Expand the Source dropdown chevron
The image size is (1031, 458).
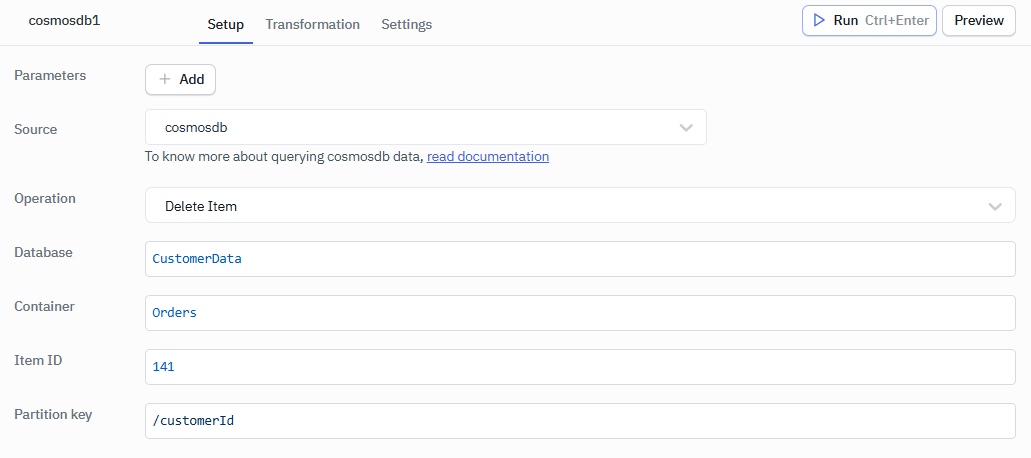click(x=686, y=128)
